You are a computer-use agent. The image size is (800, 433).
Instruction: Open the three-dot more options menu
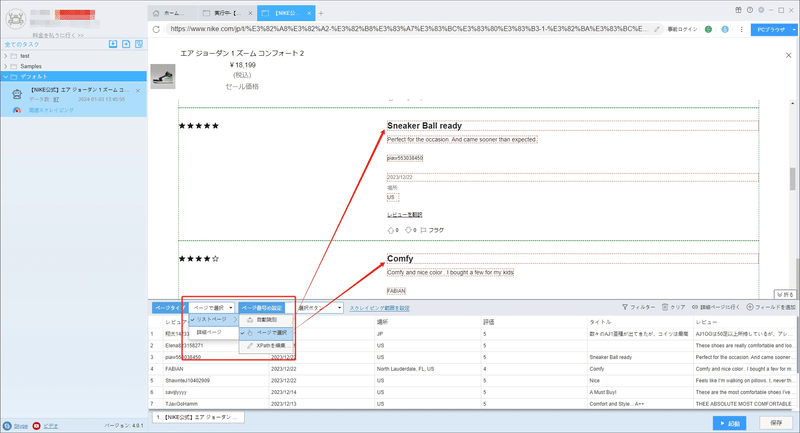point(741,29)
